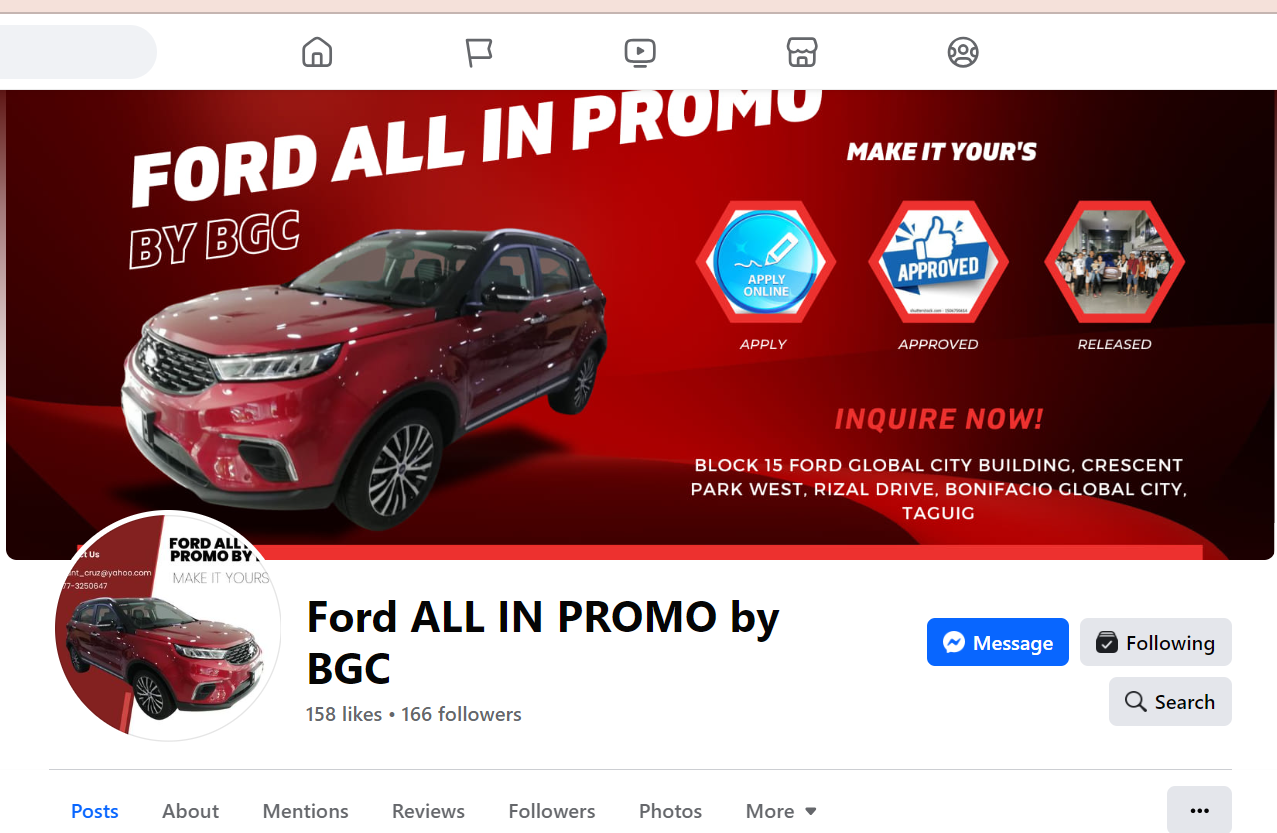Screen dimensions: 1277x833
Task: Open the Mentions tab
Action: click(305, 811)
